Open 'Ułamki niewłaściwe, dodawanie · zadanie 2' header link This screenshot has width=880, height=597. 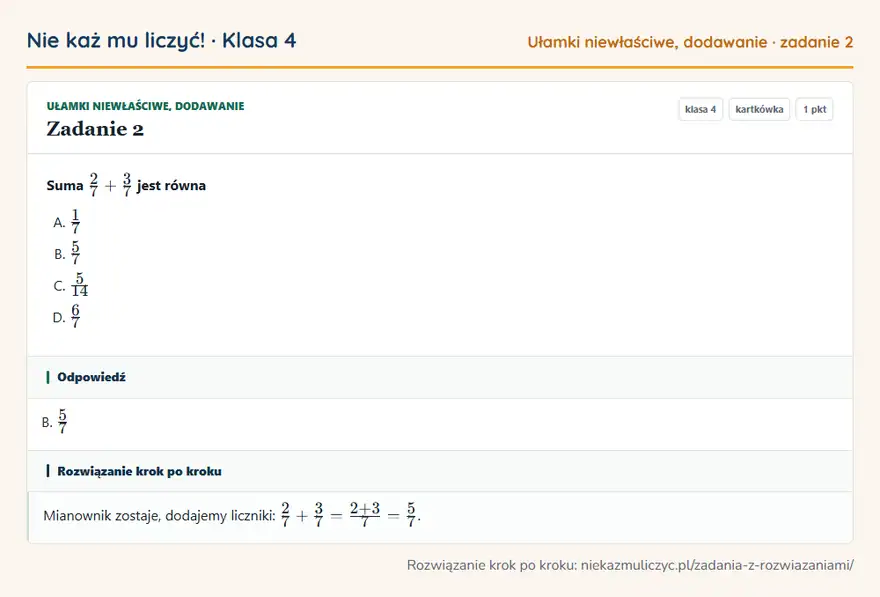(x=690, y=42)
